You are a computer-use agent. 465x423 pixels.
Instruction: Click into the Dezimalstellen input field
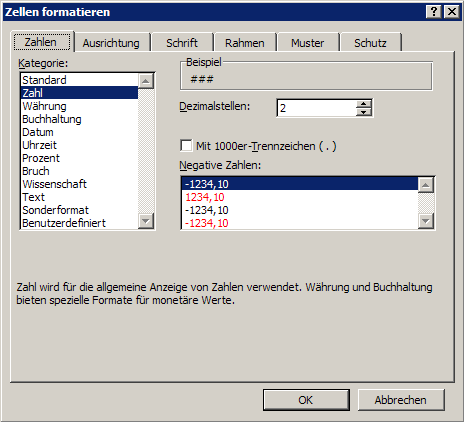317,108
